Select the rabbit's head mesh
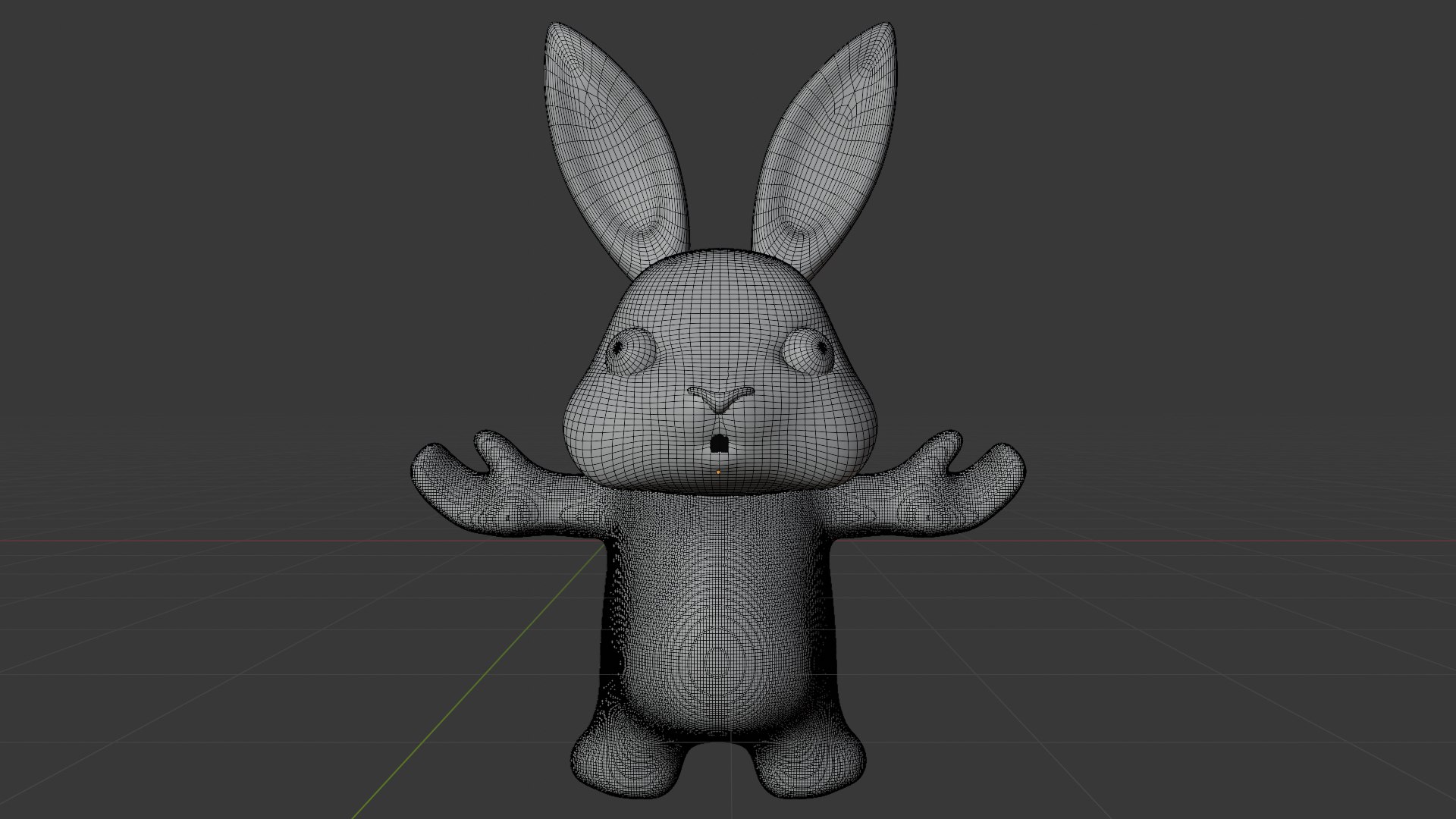Image resolution: width=1456 pixels, height=819 pixels. [720, 372]
